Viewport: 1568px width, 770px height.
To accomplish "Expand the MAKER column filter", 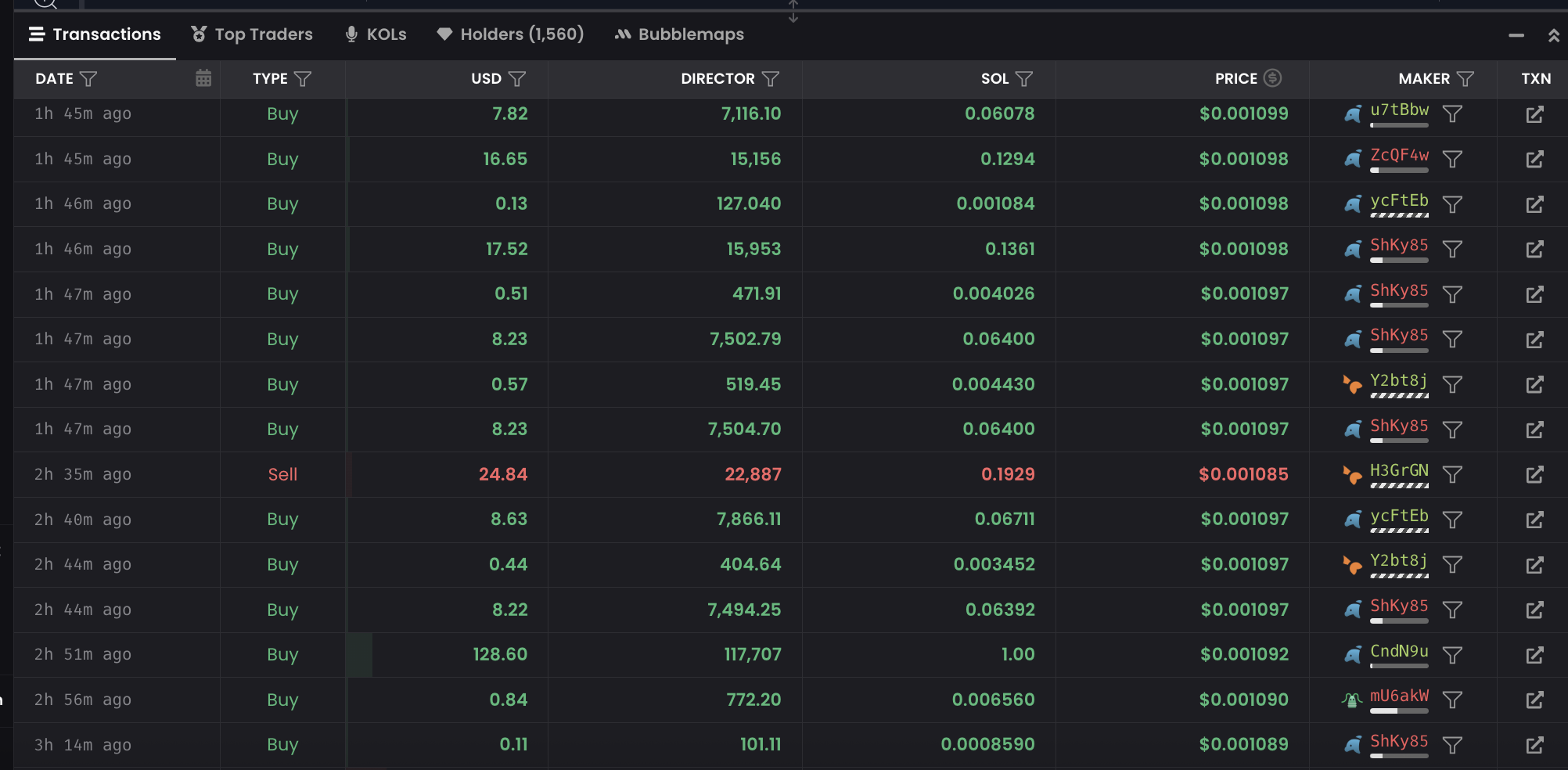I will tap(1466, 79).
